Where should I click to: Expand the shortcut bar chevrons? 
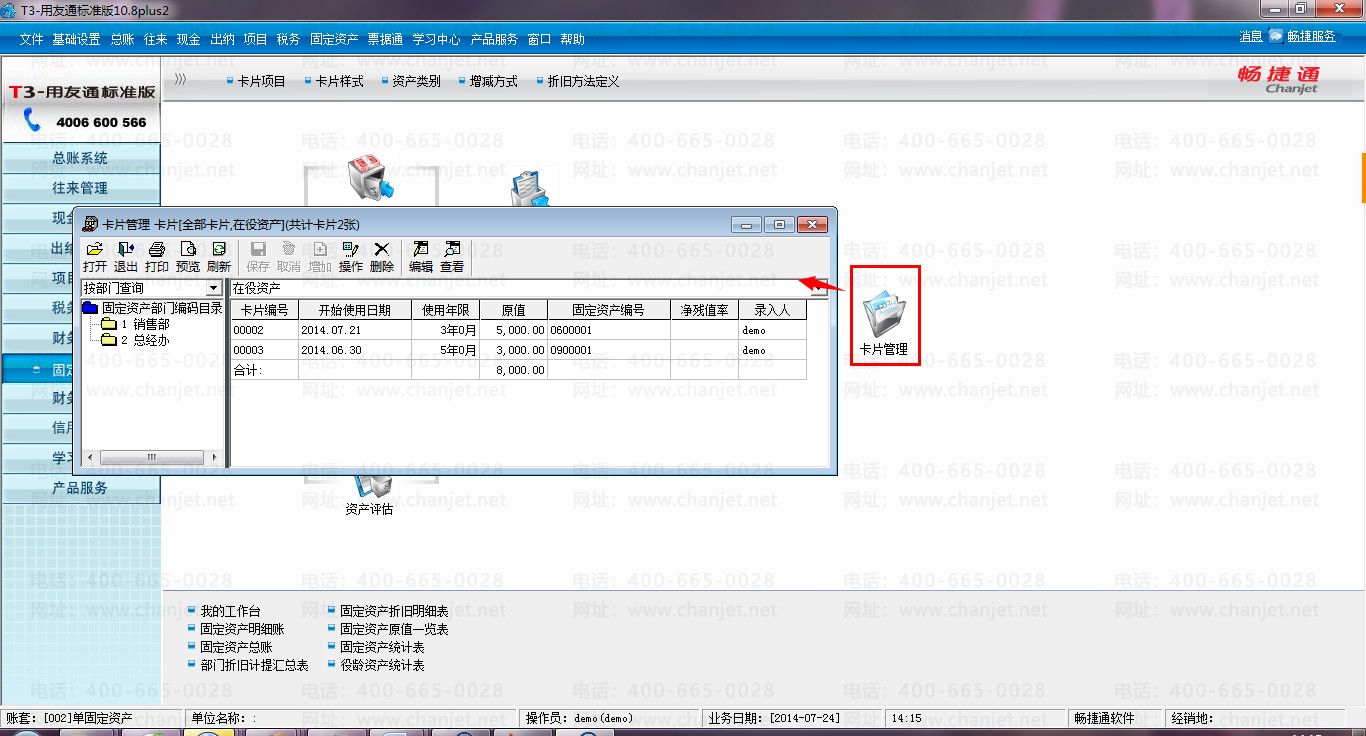point(180,79)
